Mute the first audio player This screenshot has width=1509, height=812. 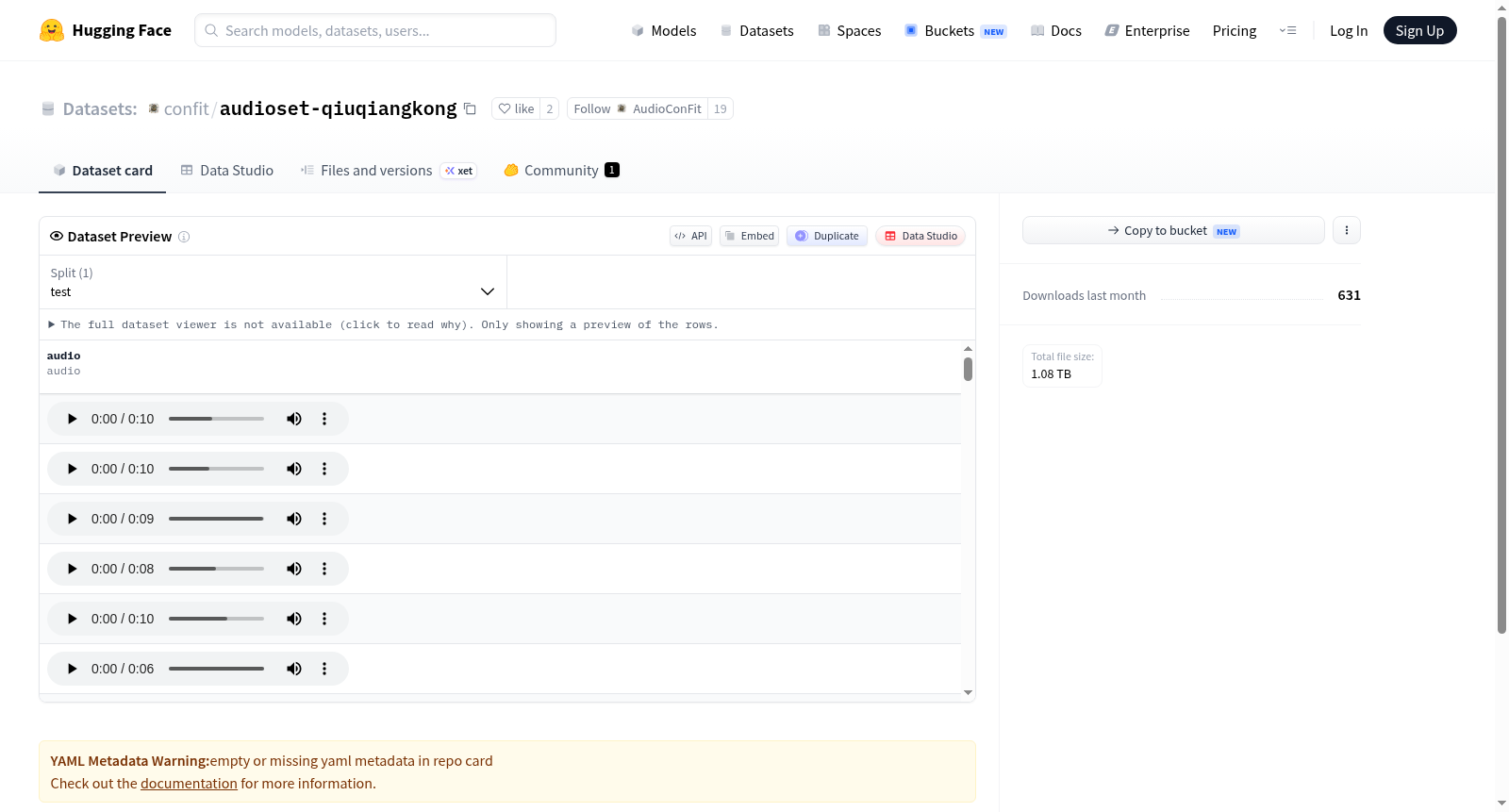click(x=294, y=419)
